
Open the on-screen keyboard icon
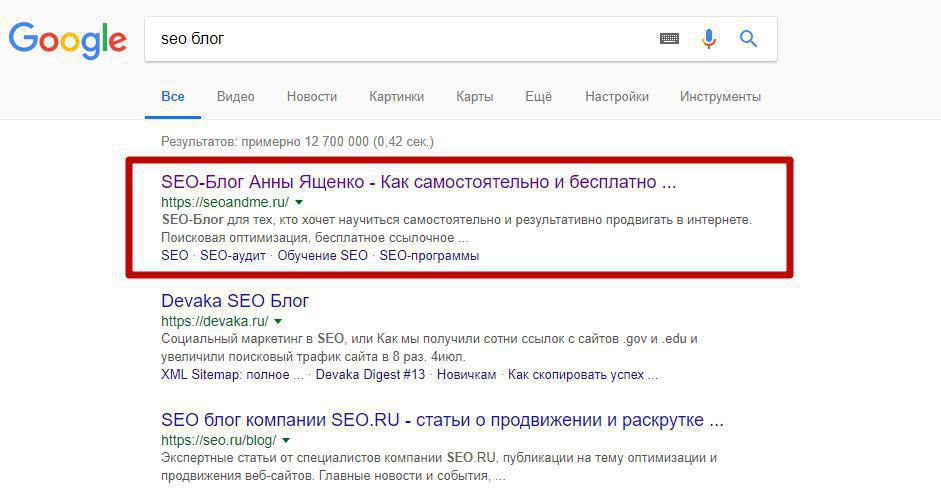click(669, 39)
